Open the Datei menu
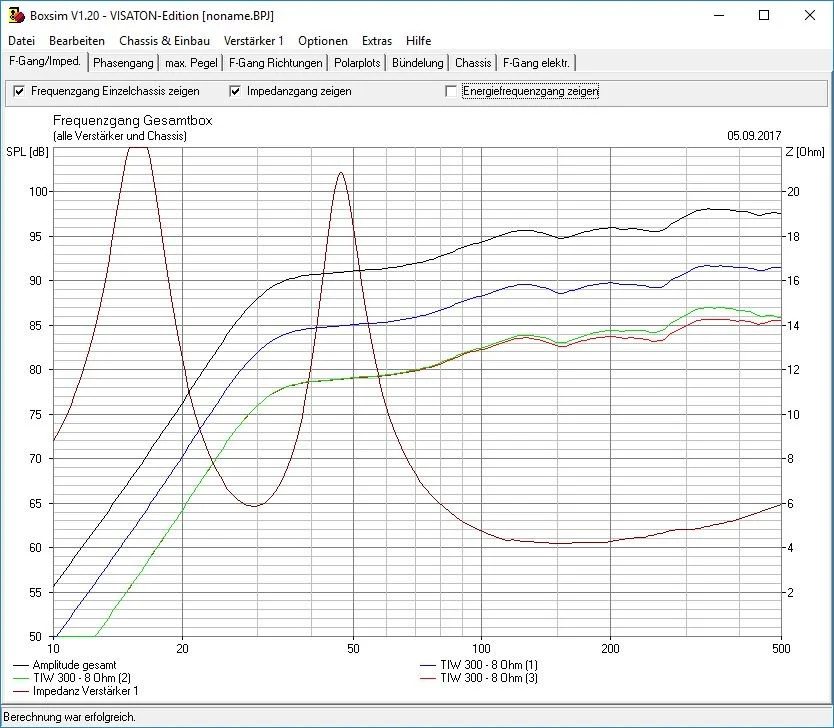Screen dimensions: 834x728 point(21,41)
